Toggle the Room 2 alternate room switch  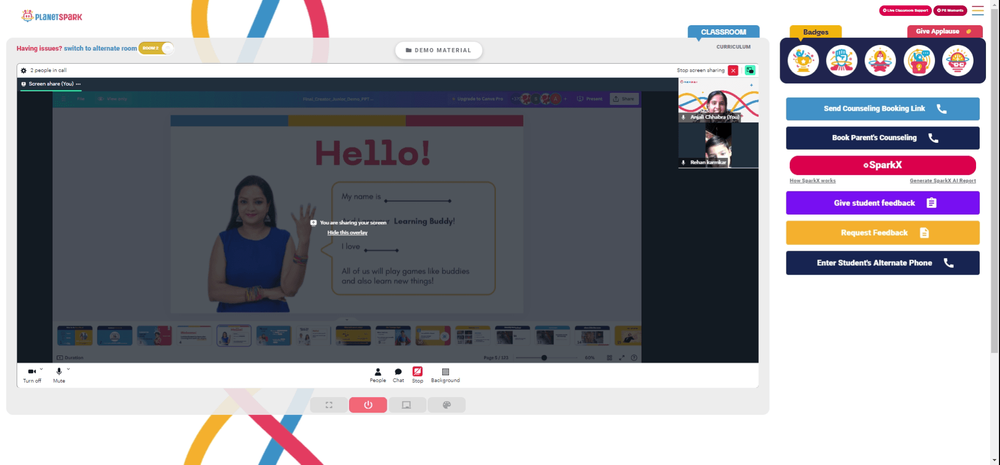[156, 48]
